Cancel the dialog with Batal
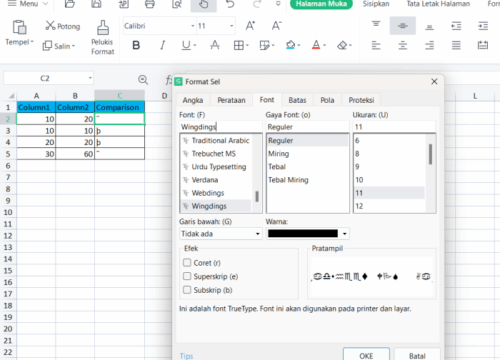Viewport: 500px width, 360px height. 417,355
